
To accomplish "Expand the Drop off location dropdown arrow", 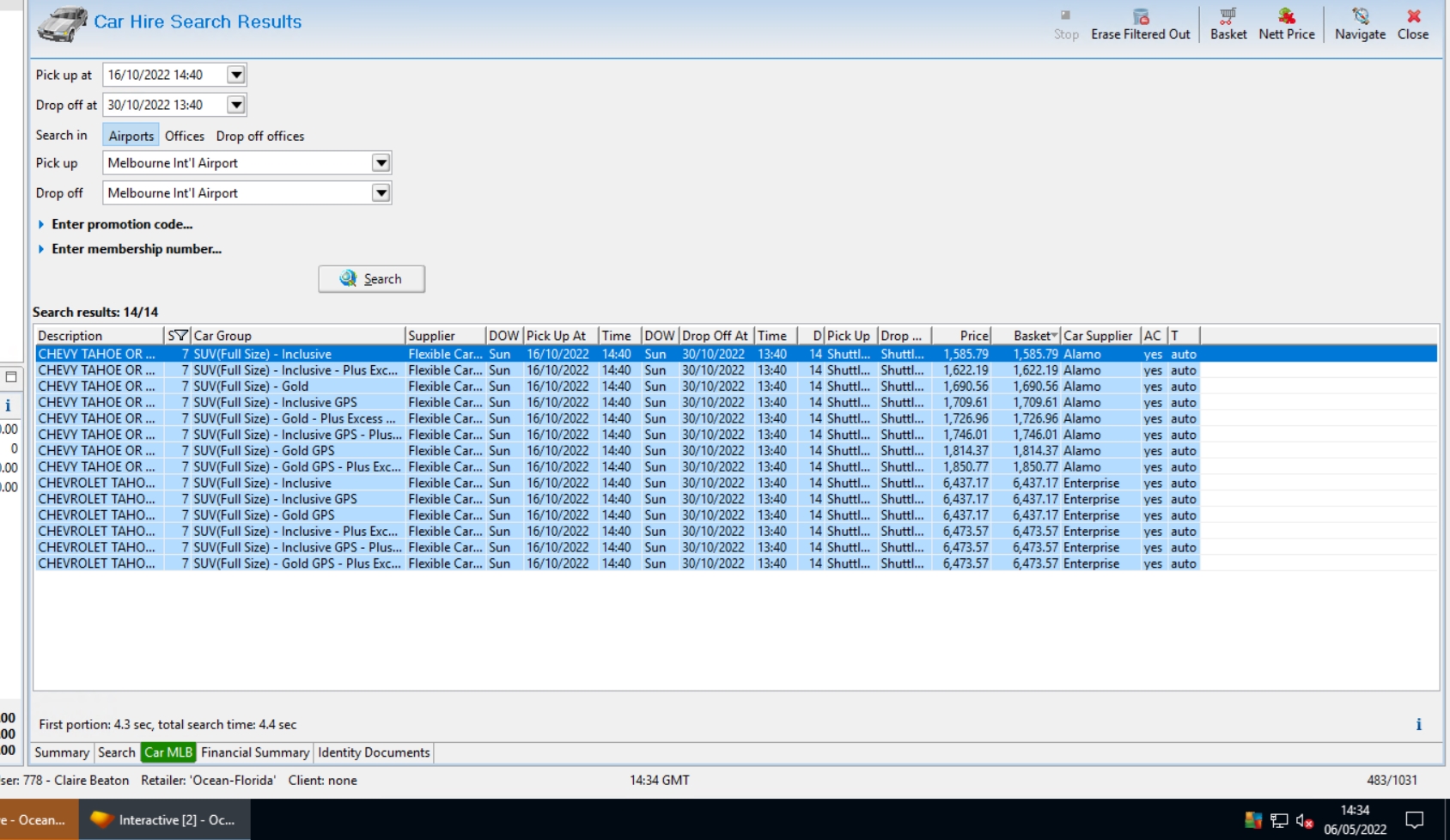I will pos(381,192).
